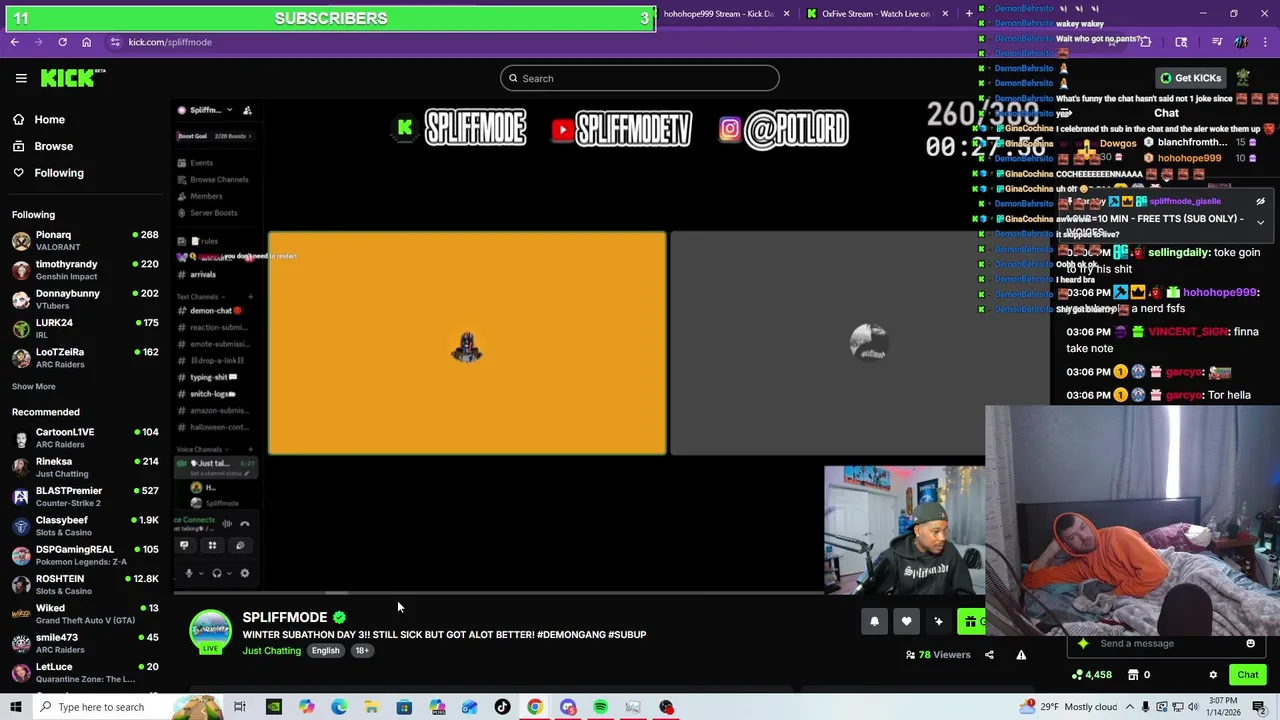Open Donnaybunny's VTubers channel
Screen dimensions: 1280x720
point(85,299)
